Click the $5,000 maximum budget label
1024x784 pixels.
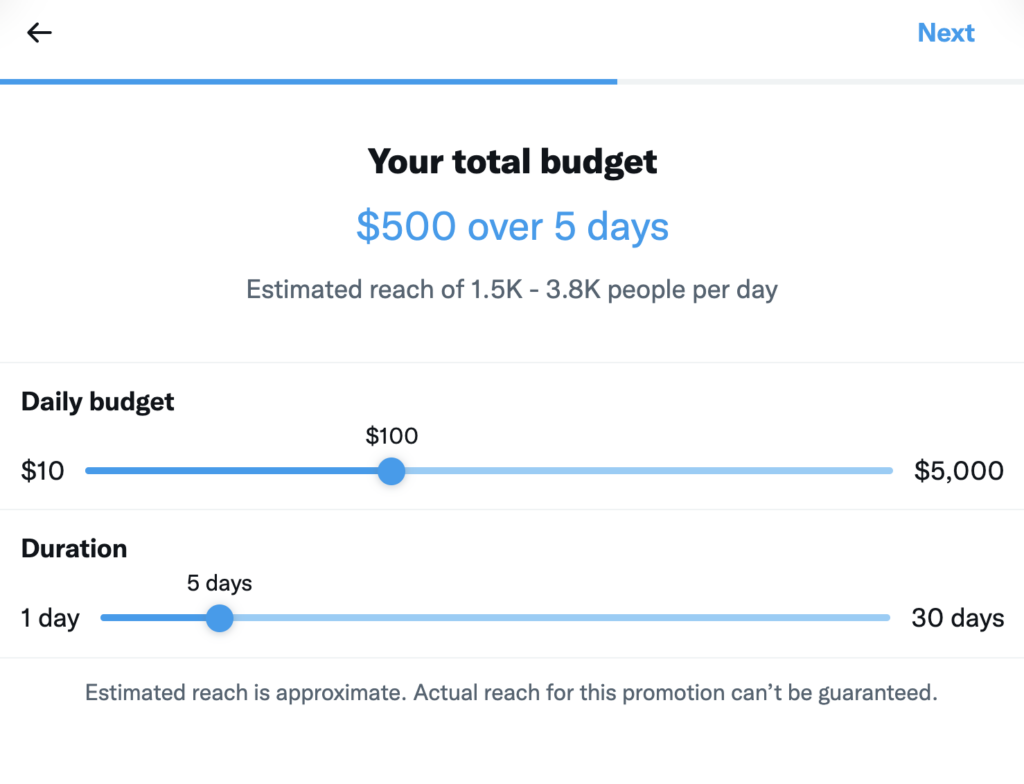pyautogui.click(x=958, y=471)
